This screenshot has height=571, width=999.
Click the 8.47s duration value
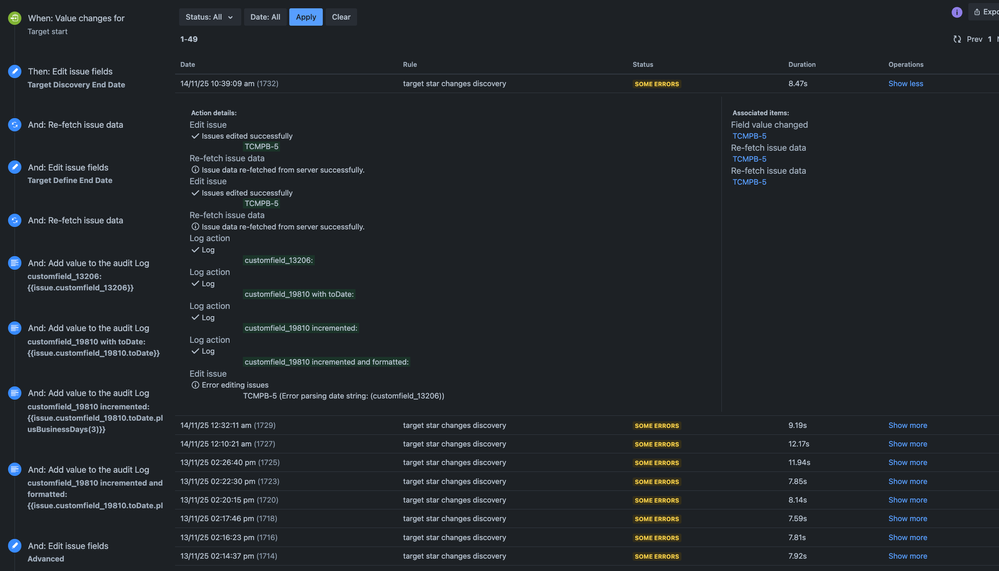pyautogui.click(x=798, y=83)
